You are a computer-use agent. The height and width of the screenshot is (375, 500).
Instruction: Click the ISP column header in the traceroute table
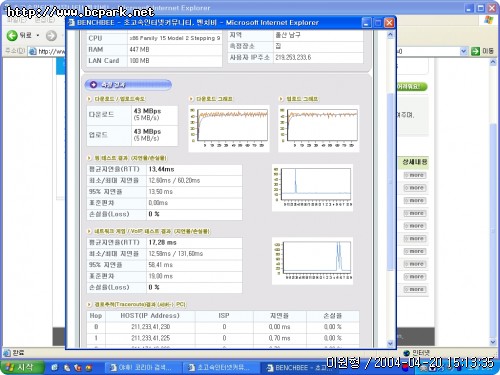click(224, 316)
